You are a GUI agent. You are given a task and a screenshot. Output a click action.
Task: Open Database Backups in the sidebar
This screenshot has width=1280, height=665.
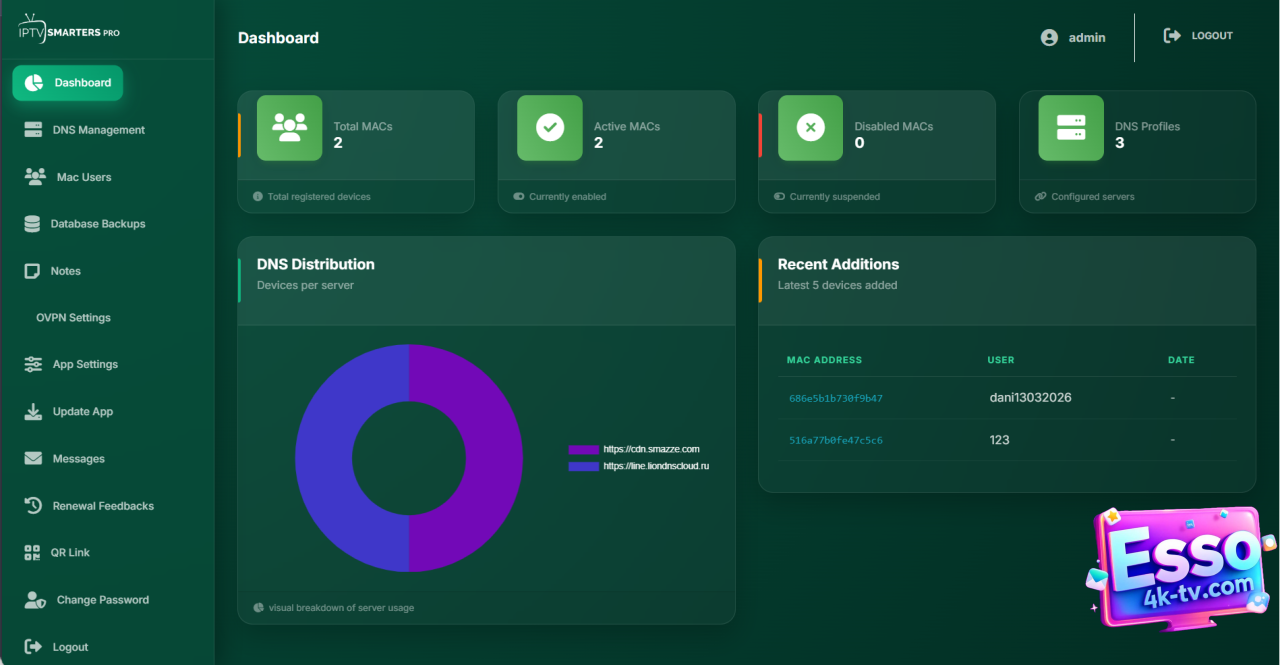click(97, 224)
